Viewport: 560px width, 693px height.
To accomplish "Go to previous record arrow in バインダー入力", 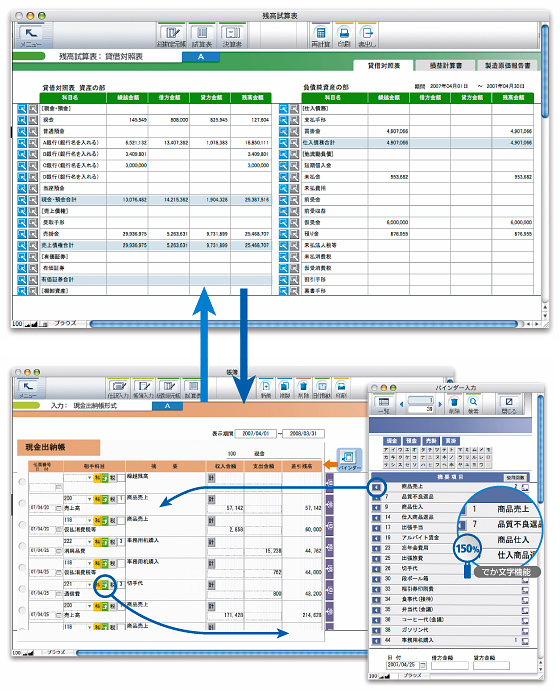I will (x=401, y=404).
